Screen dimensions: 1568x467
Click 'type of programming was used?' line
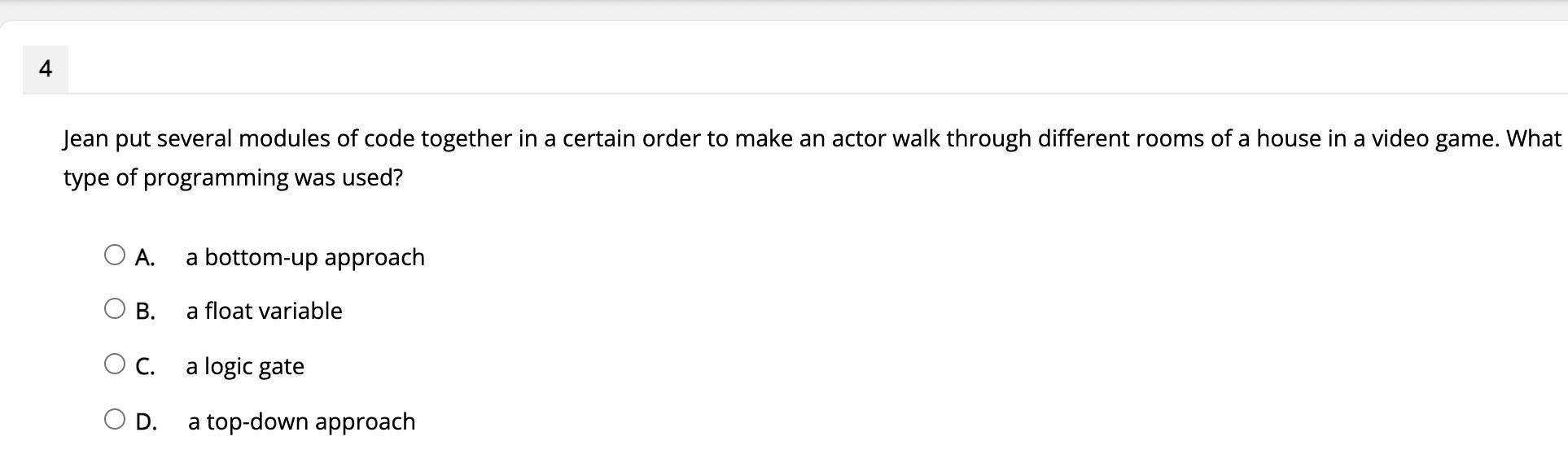[x=233, y=178]
